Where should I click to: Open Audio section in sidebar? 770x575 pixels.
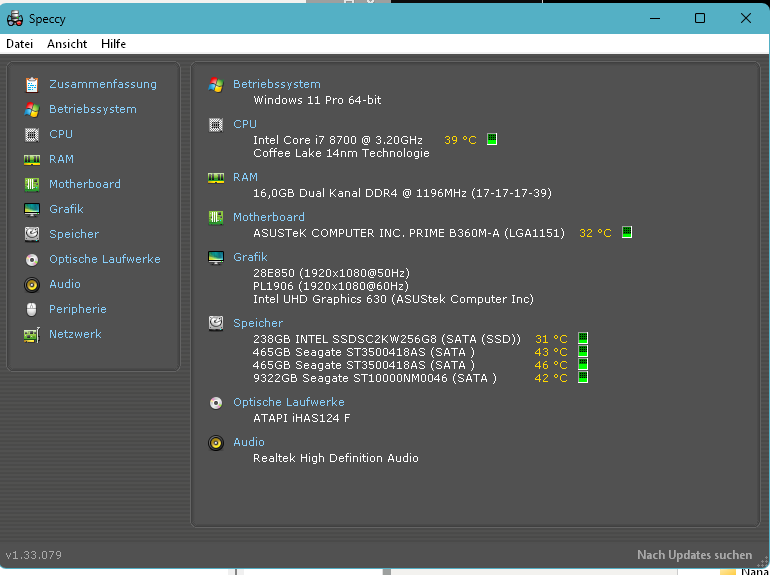click(65, 284)
